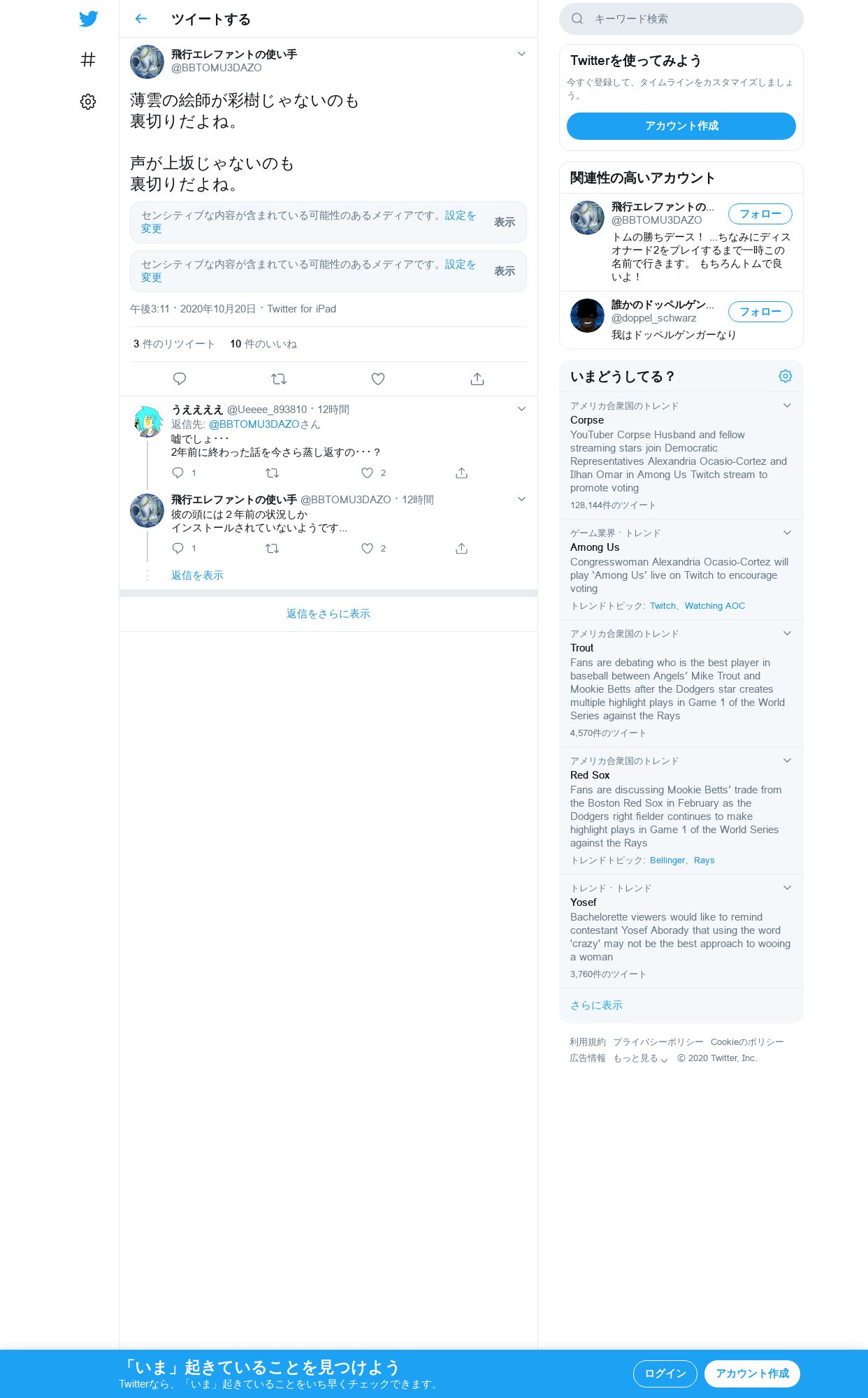
Task: Click reply icon under the main tweet
Action: tap(180, 379)
